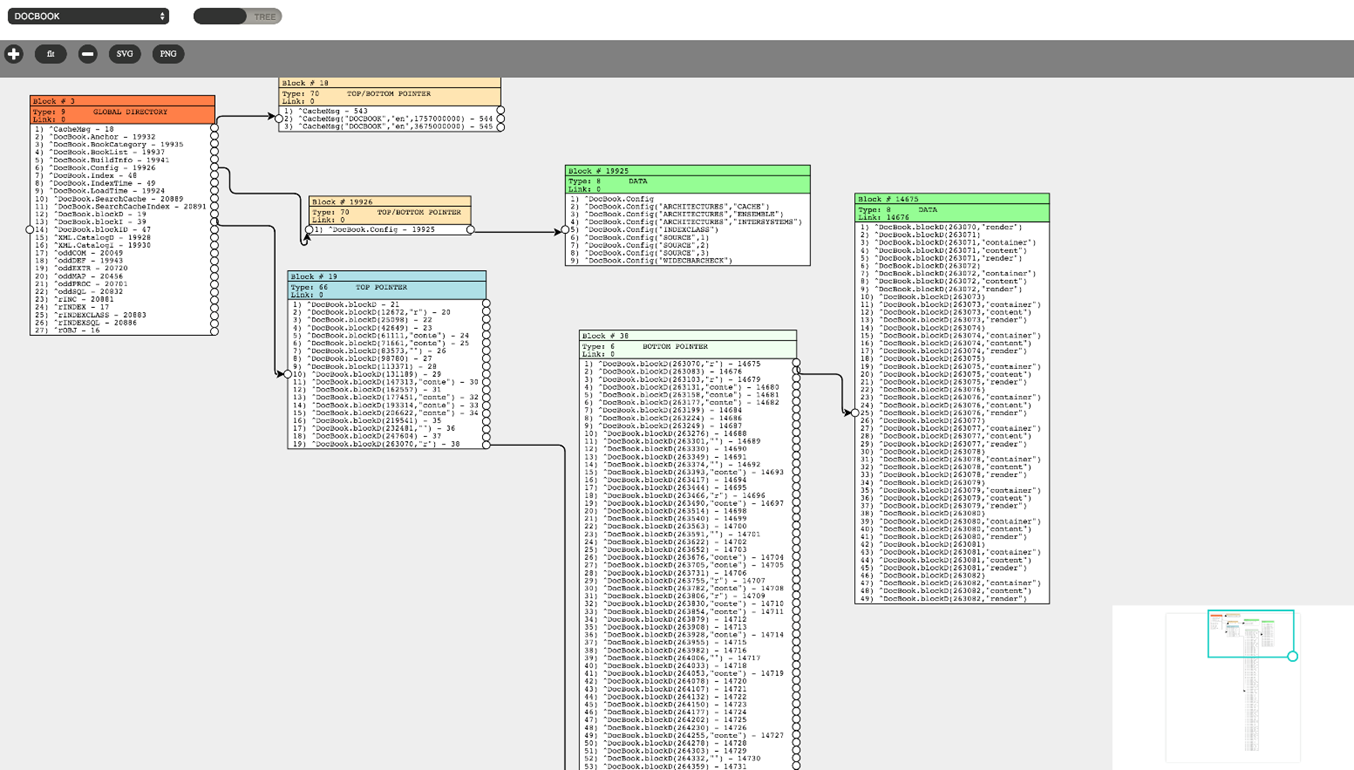1354x770 pixels.
Task: Click left input port of Block 14675 row 25
Action: (855, 413)
